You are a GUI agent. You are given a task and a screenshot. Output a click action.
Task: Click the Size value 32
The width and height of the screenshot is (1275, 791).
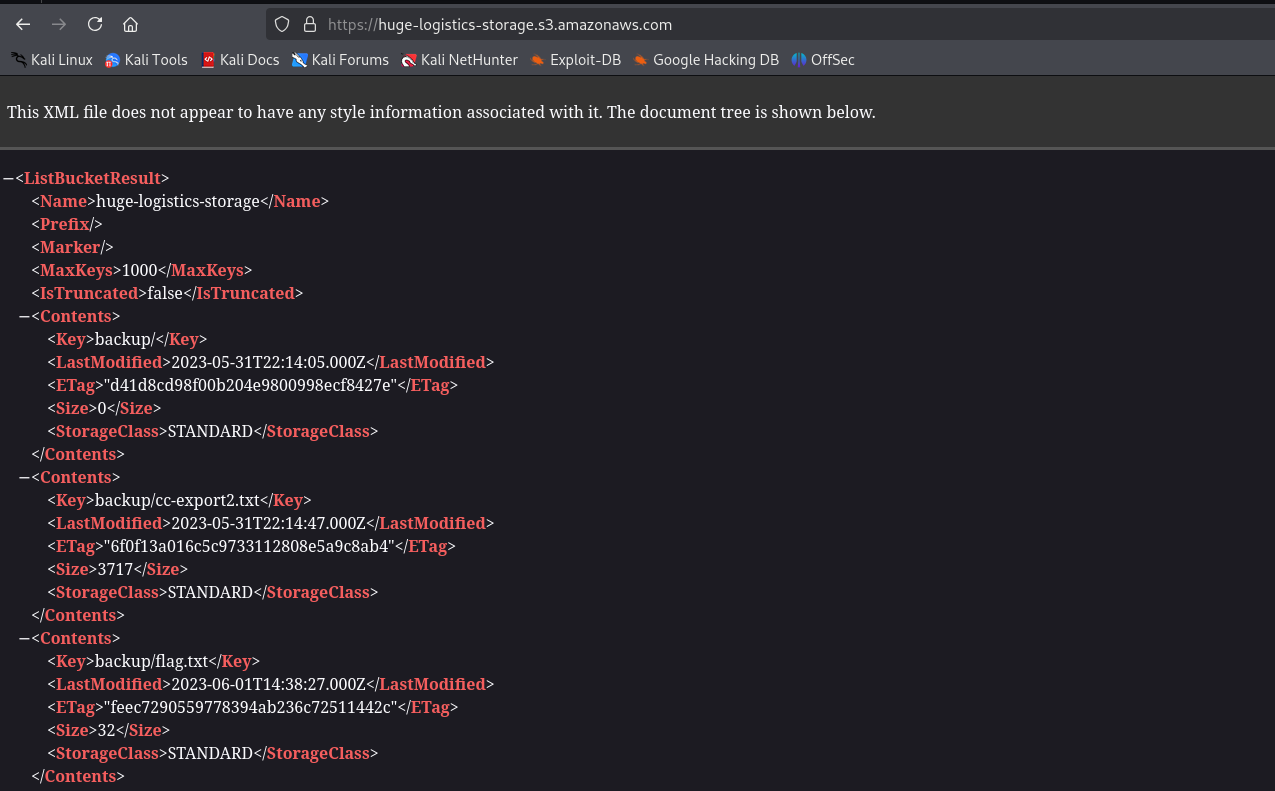pyautogui.click(x=106, y=730)
